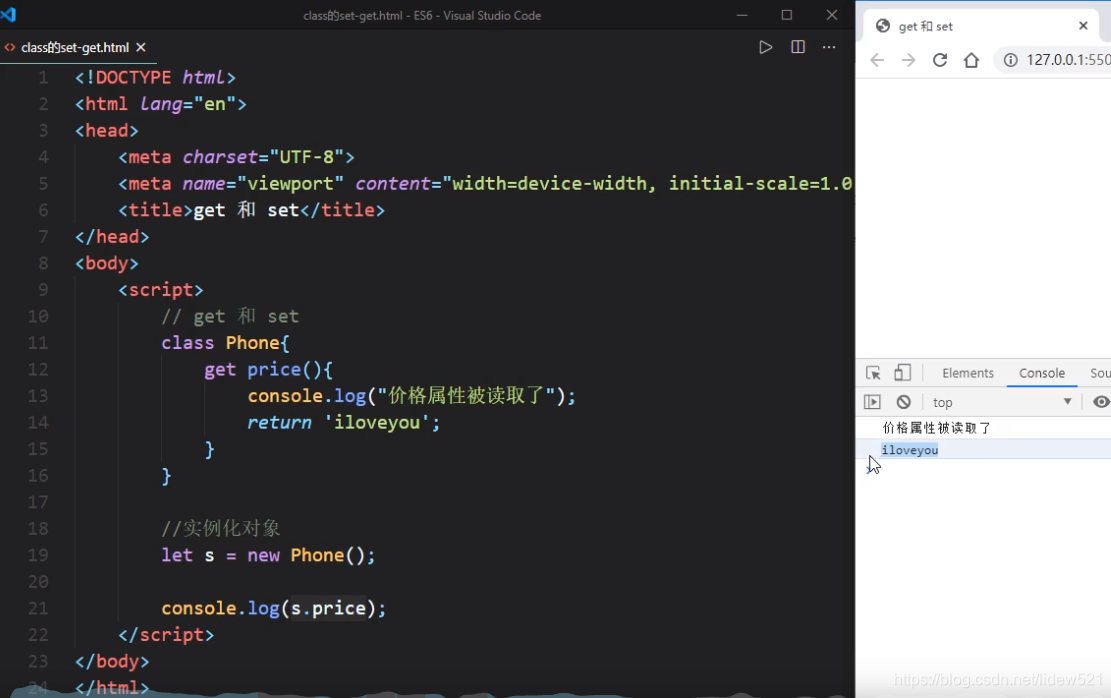Clear the console output
1111x698 pixels.
pyautogui.click(x=903, y=403)
